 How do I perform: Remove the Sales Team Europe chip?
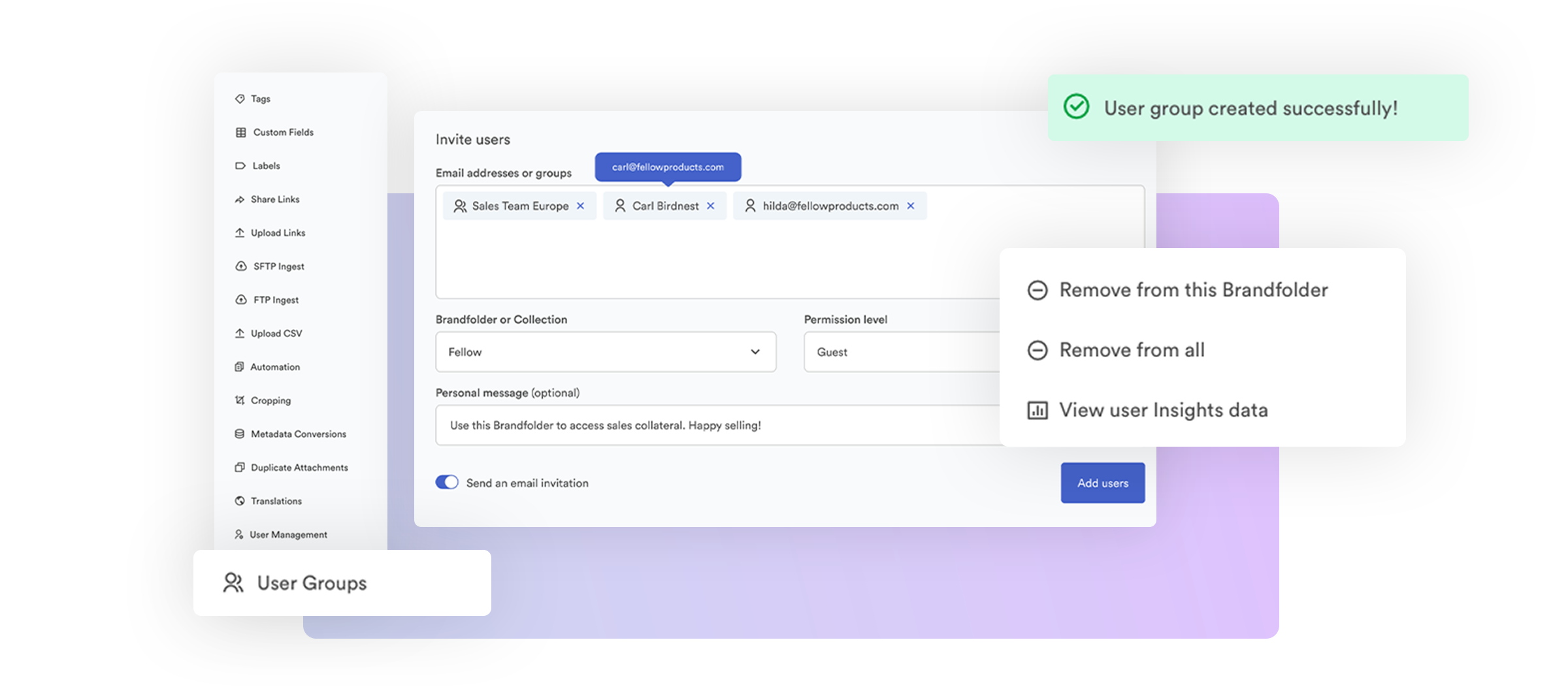coord(580,206)
